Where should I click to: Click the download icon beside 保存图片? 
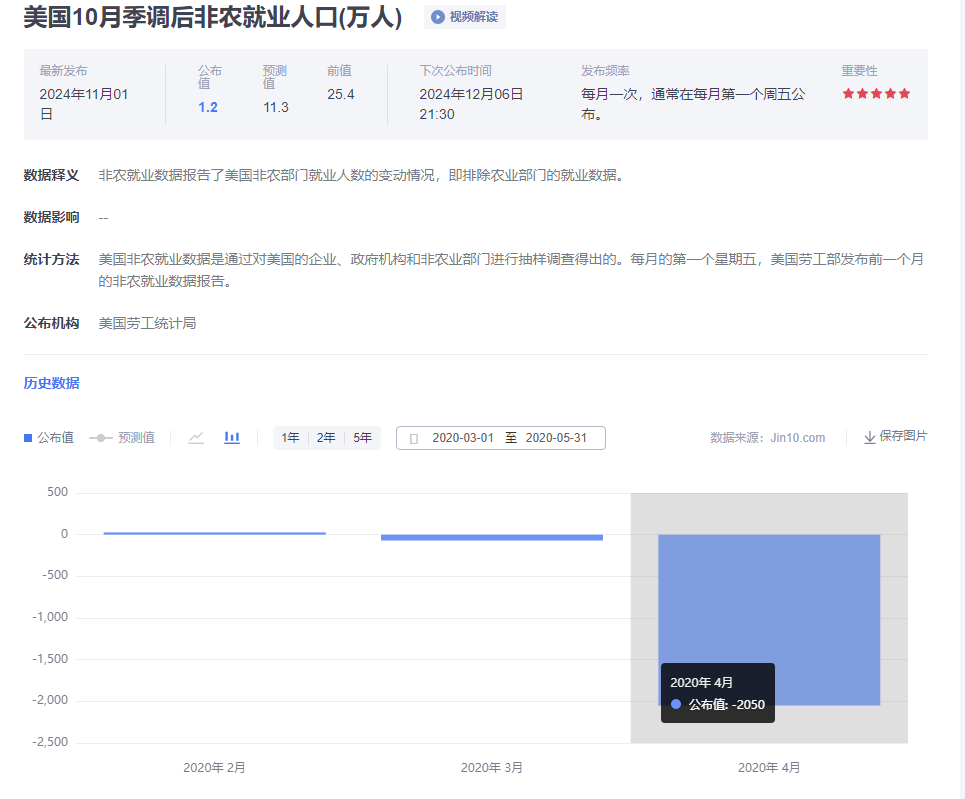(x=869, y=437)
